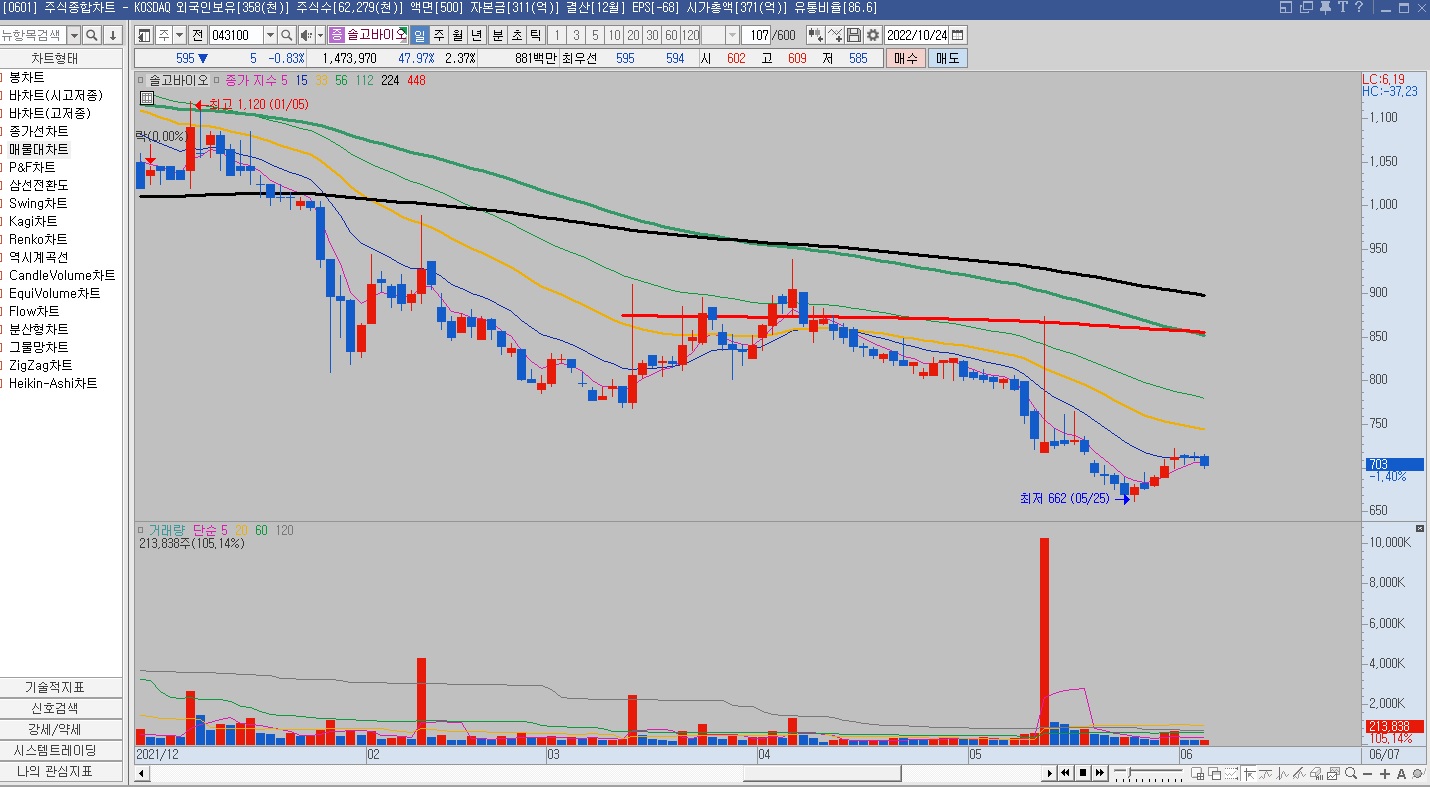Select CandleVolume차트 chart type

(x=62, y=275)
